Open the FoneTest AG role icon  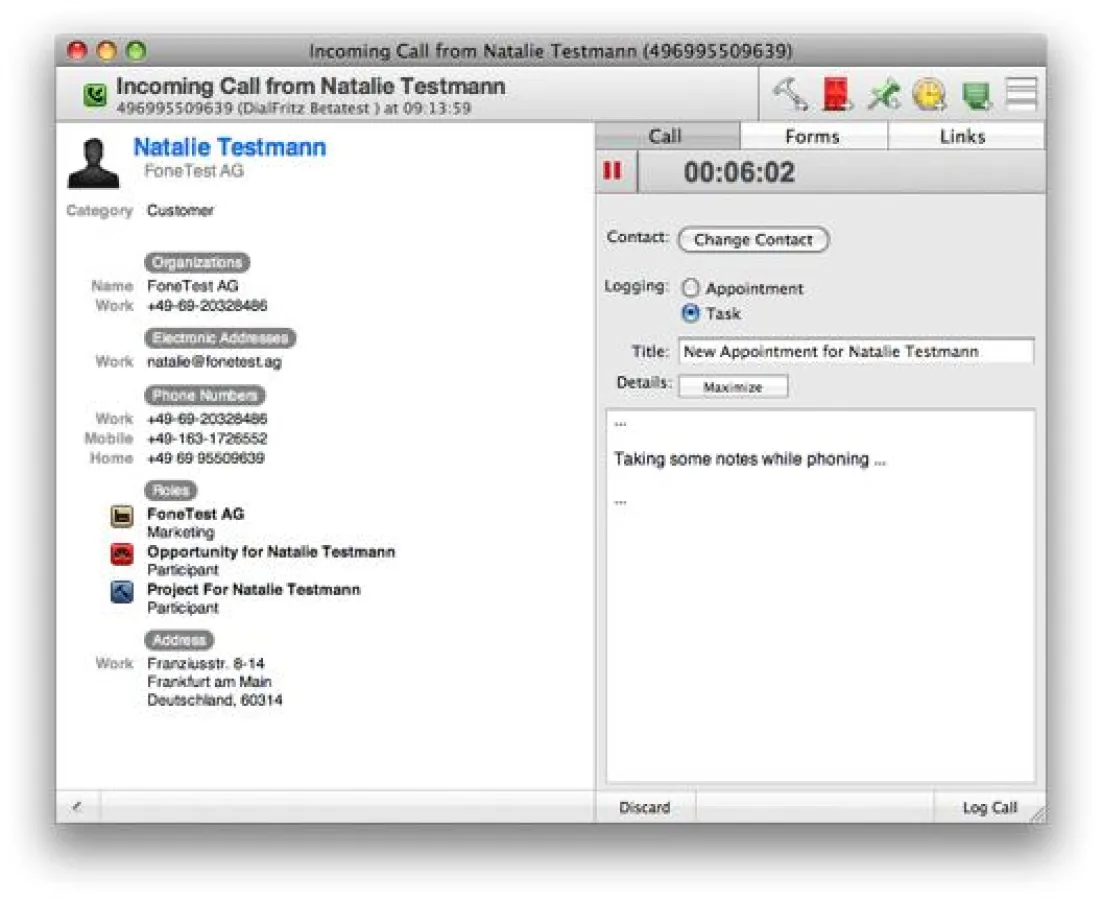(x=122, y=515)
